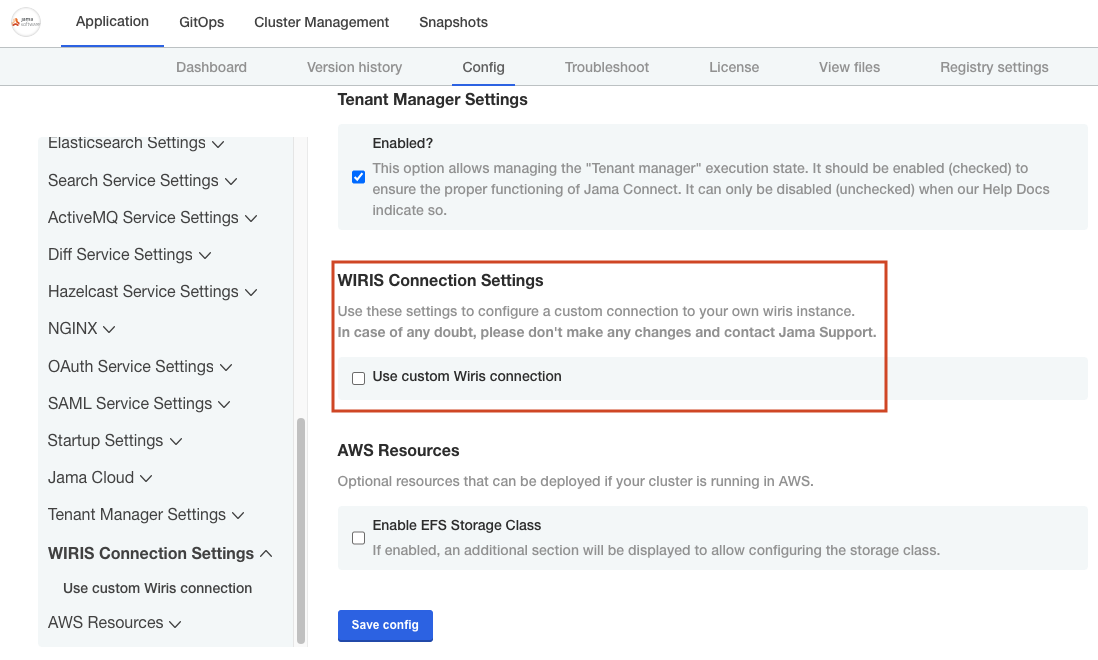Expand OAuth Service Settings chevron
The height and width of the screenshot is (660, 1098).
[226, 367]
